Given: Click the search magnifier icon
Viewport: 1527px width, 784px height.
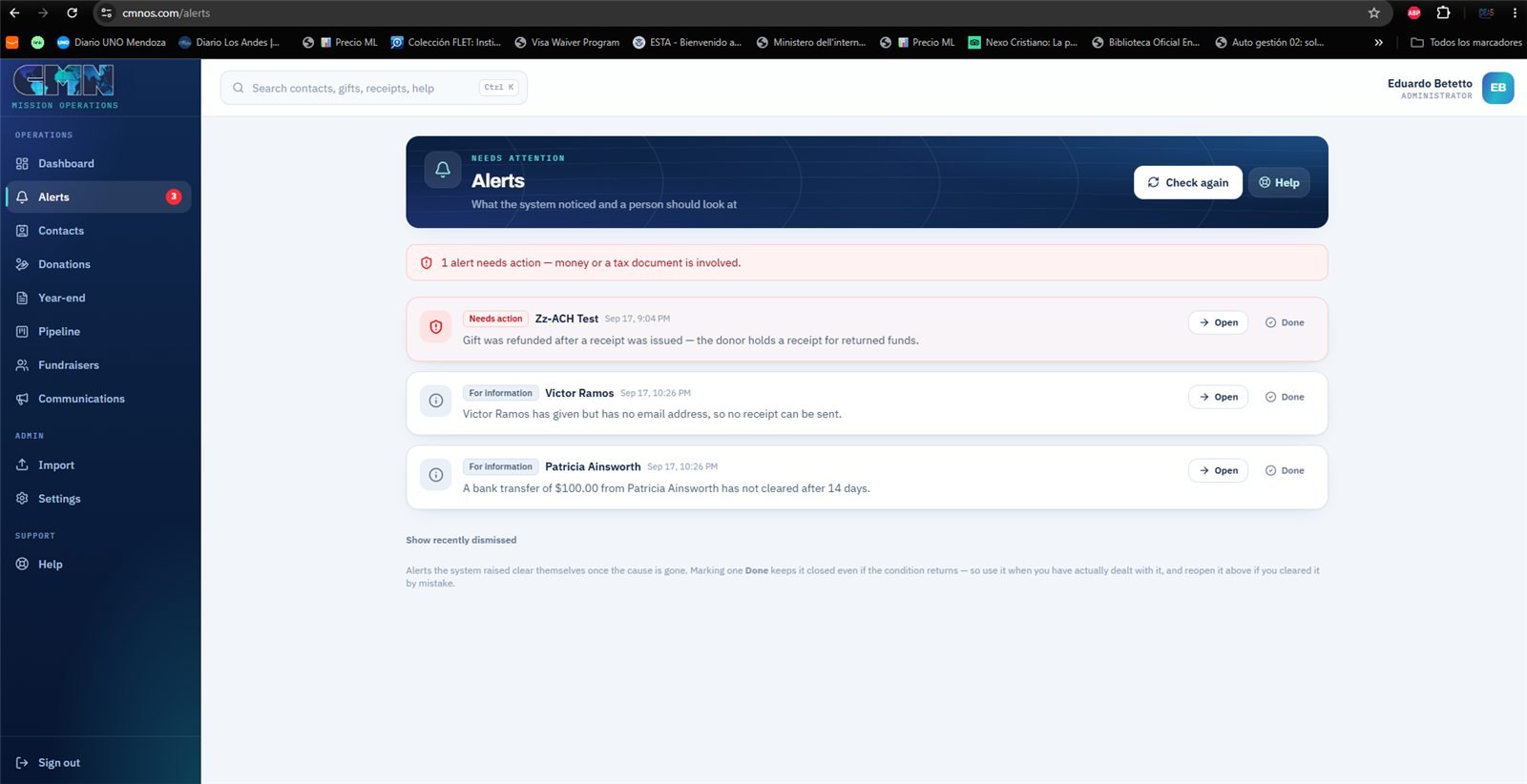Looking at the screenshot, I should click(x=239, y=88).
